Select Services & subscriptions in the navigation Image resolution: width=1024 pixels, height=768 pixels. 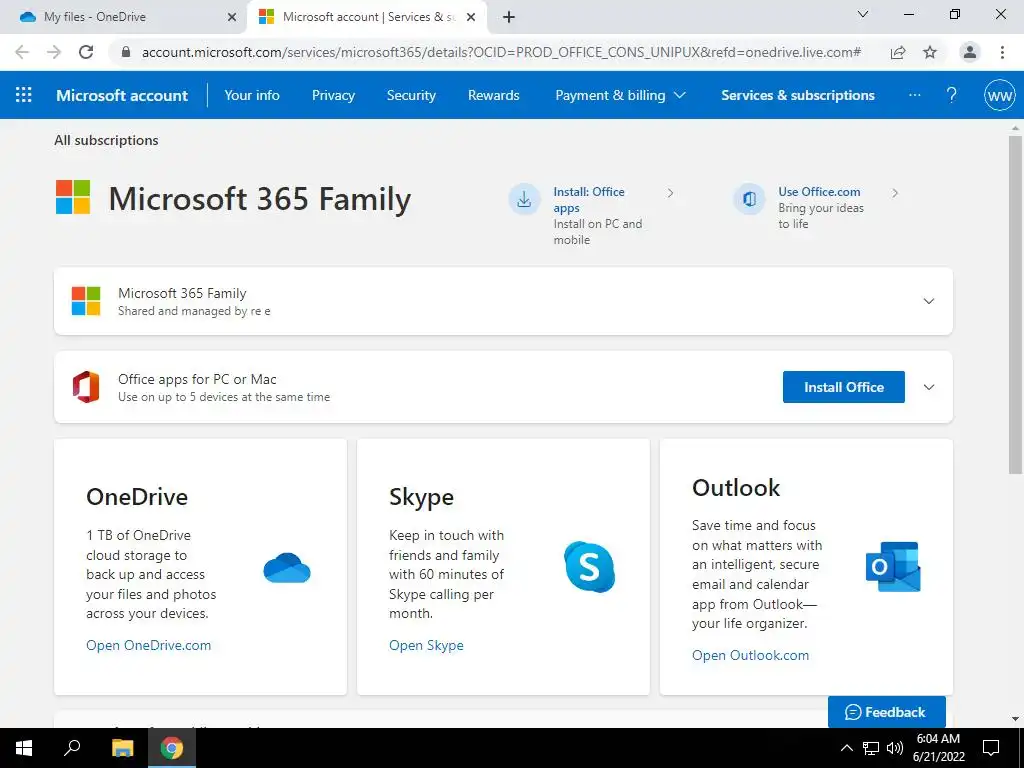click(x=797, y=95)
